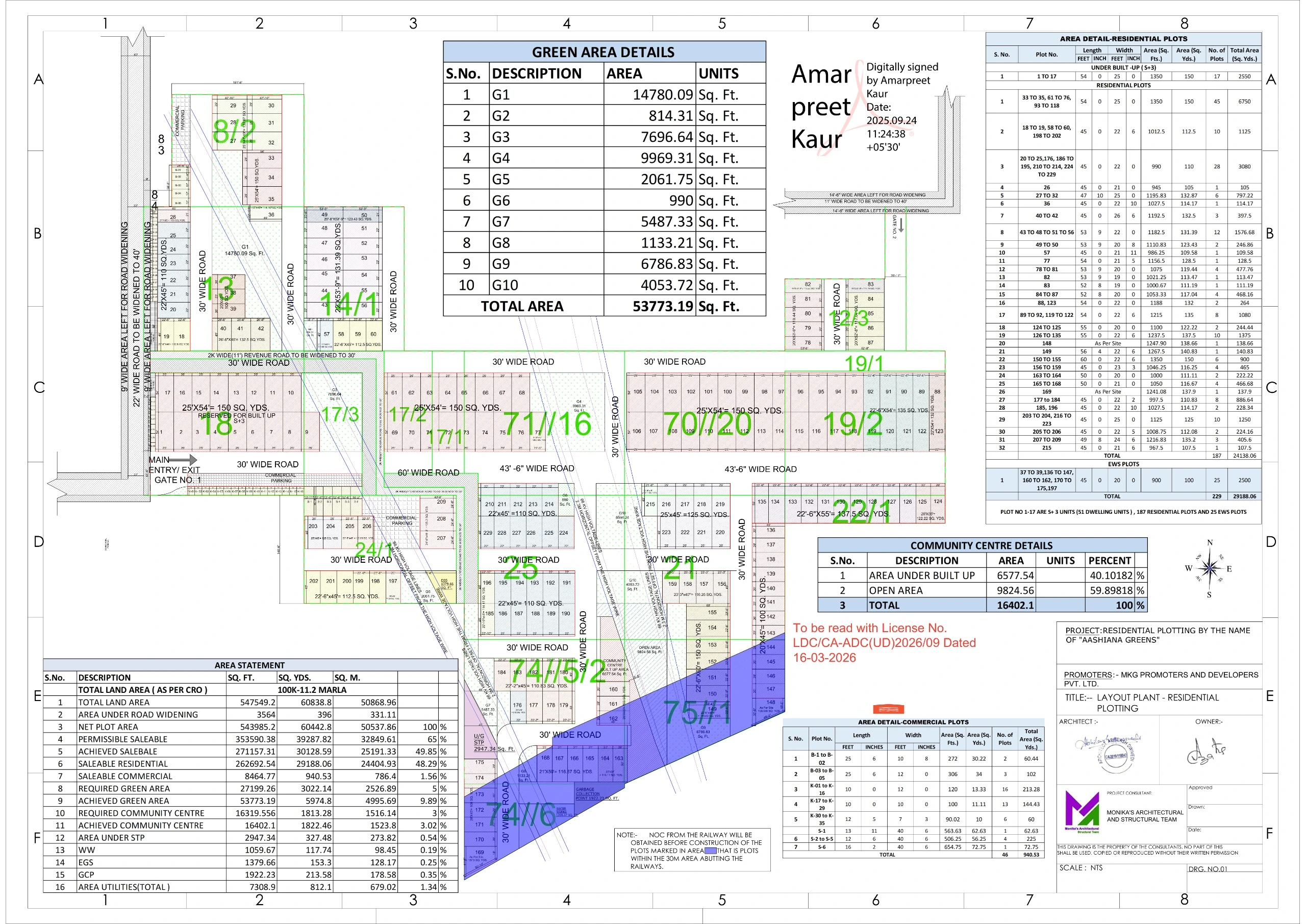Click the 'NOC FROM THE RAILWAY' note box
This screenshot has width=1306, height=924.
(x=692, y=850)
